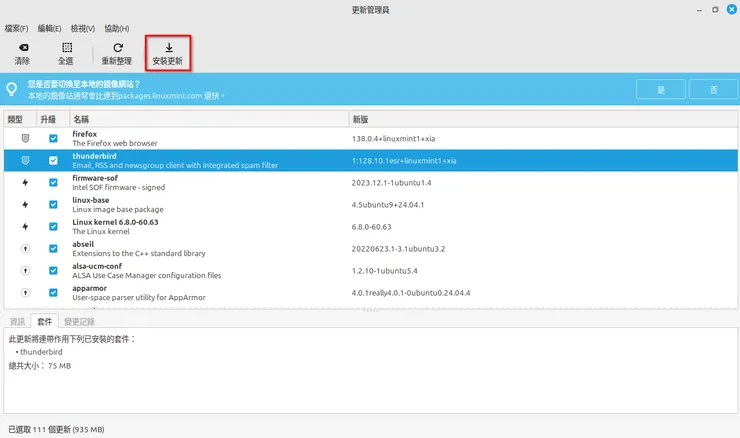Click the shield type icon for thunderbird
This screenshot has width=740, height=438.
tap(25, 160)
